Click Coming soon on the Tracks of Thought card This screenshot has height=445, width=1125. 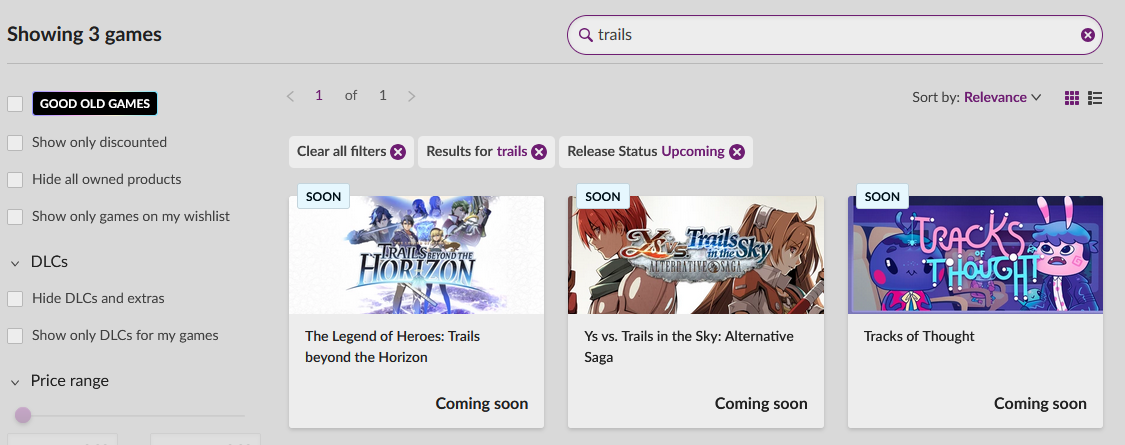(1040, 404)
